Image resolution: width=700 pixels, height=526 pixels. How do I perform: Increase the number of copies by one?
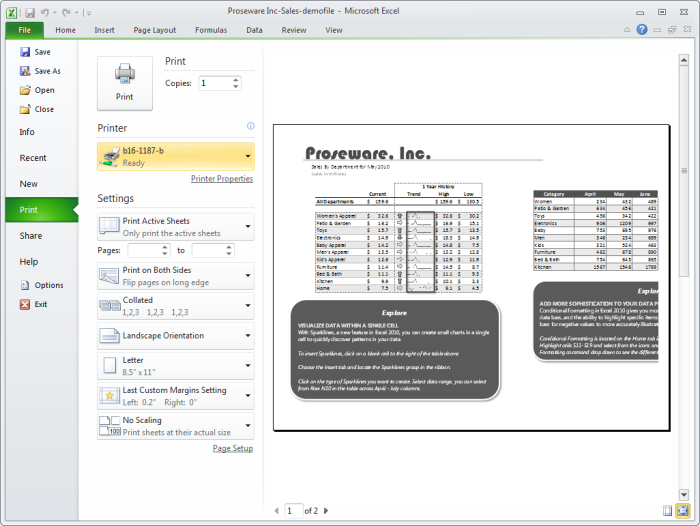pos(235,80)
